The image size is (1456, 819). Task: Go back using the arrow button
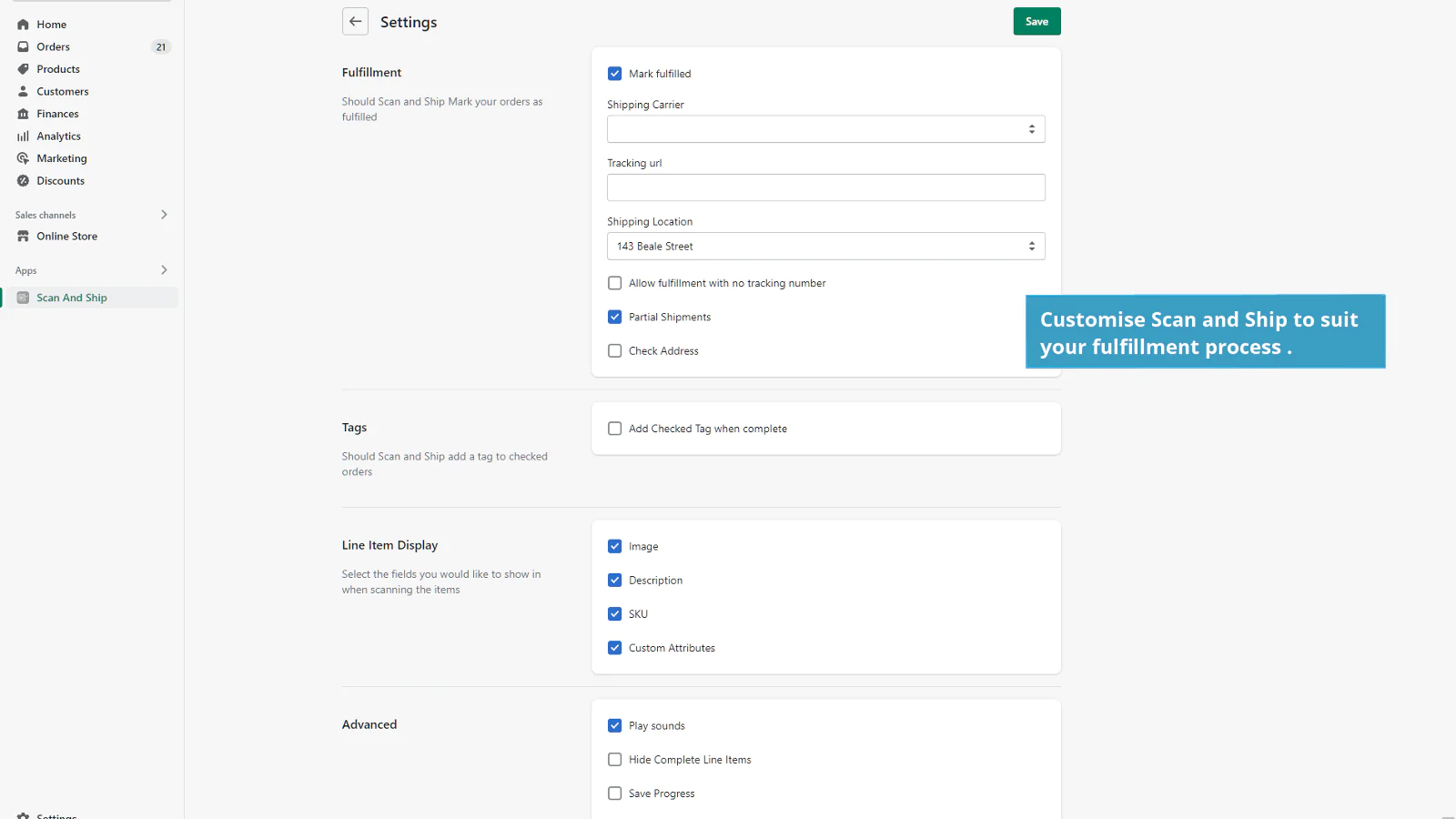(x=355, y=22)
